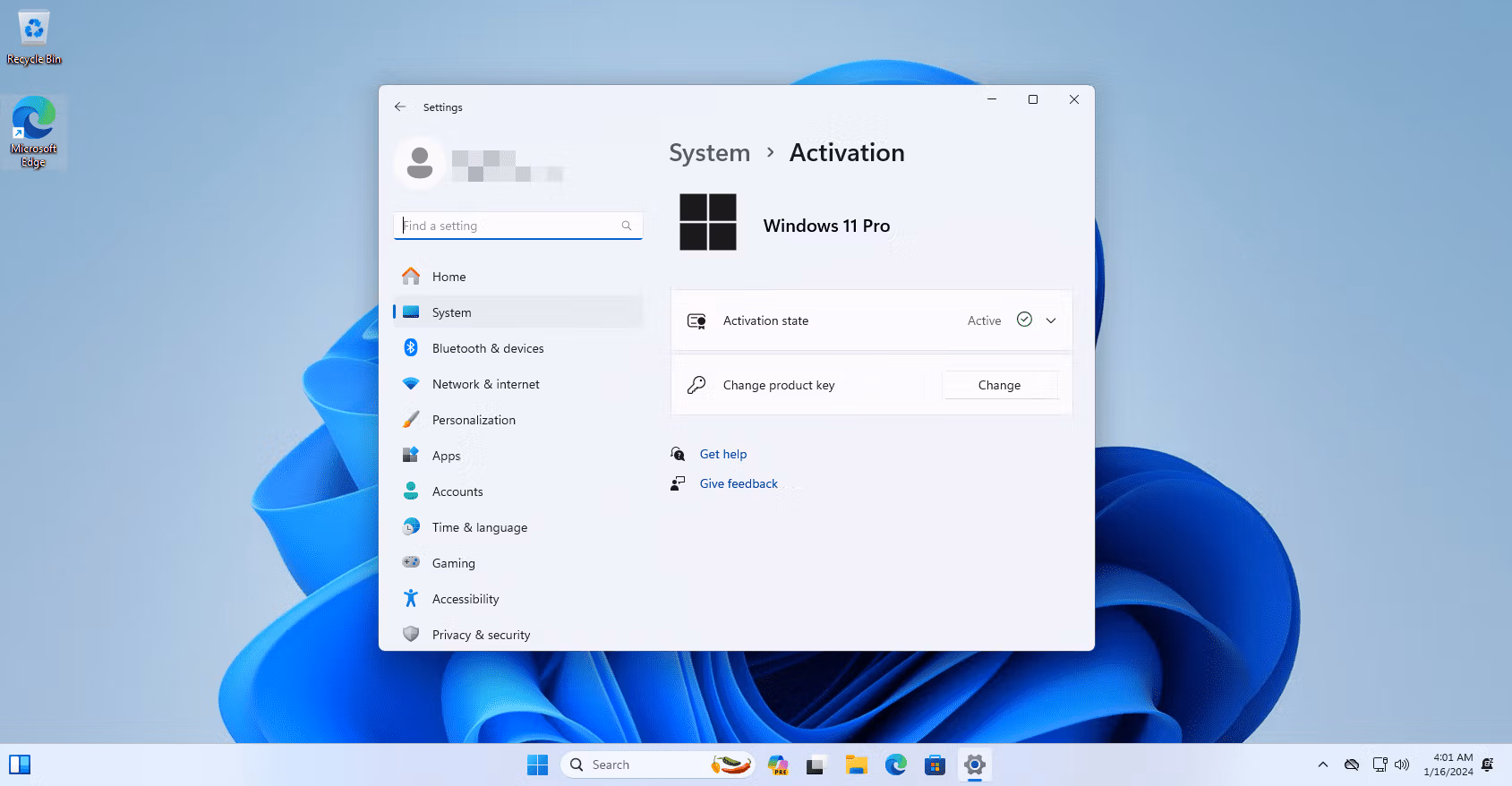This screenshot has height=786, width=1512.
Task: Open Time & language settings
Action: pos(518,527)
